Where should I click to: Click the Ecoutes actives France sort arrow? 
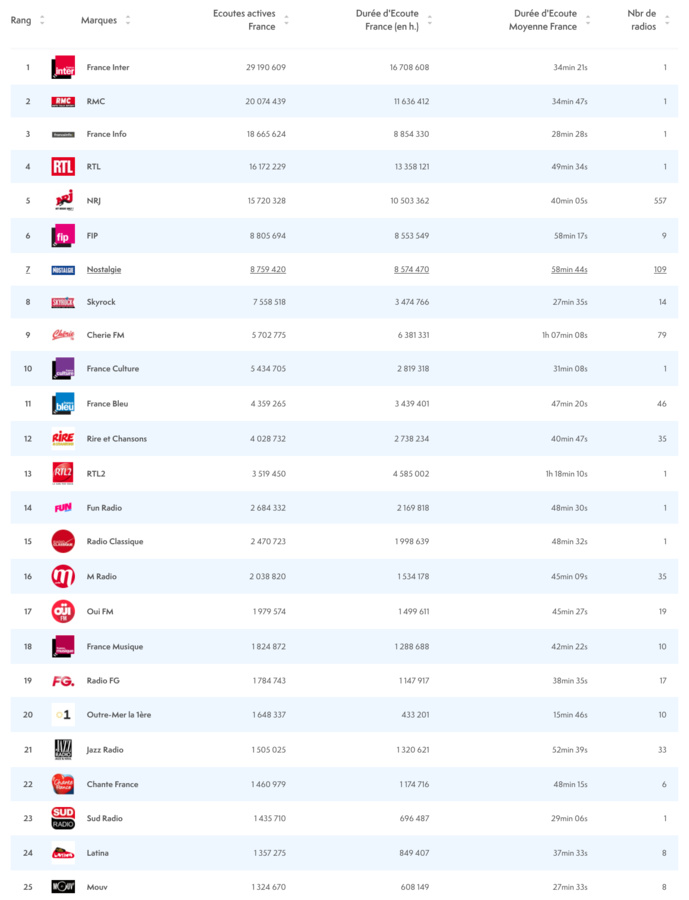point(285,19)
